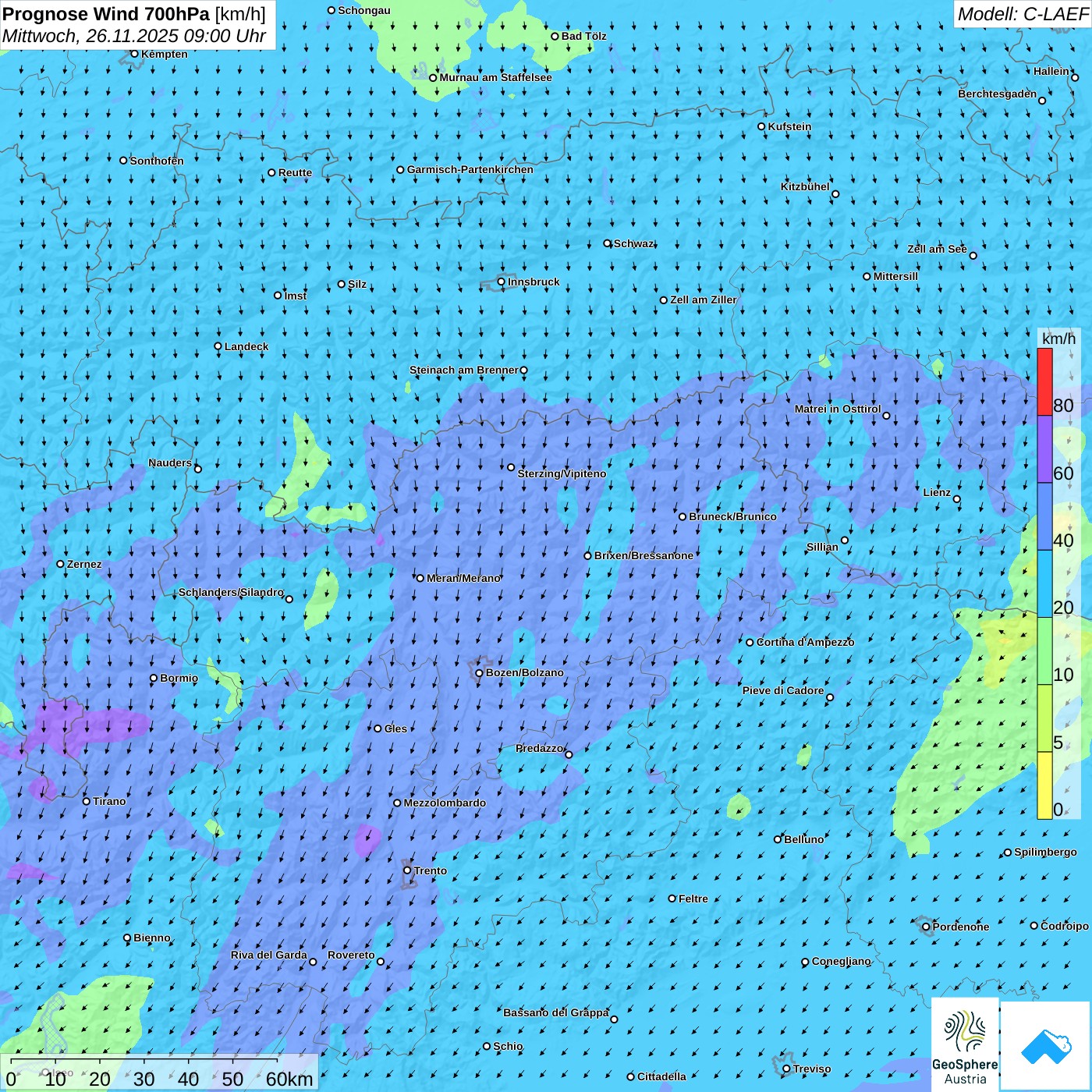Screen dimensions: 1092x1092
Task: Click the Feltre town marker
Action: click(672, 899)
